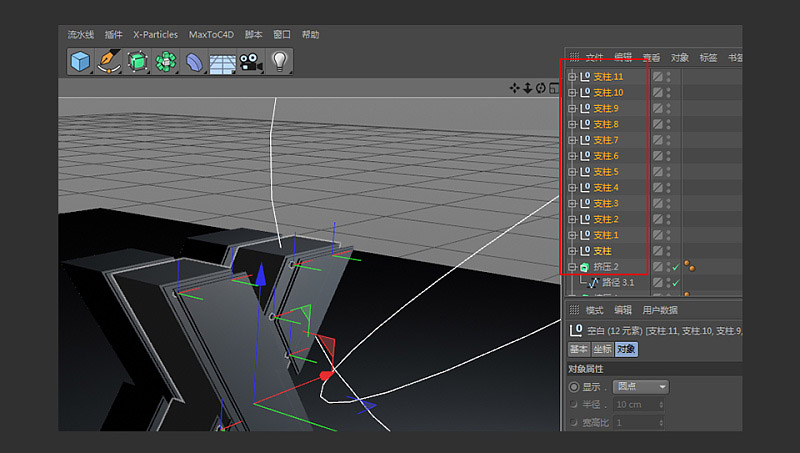Expand the 支柱.10 tree node
Viewport: 800px width, 453px height.
click(572, 92)
